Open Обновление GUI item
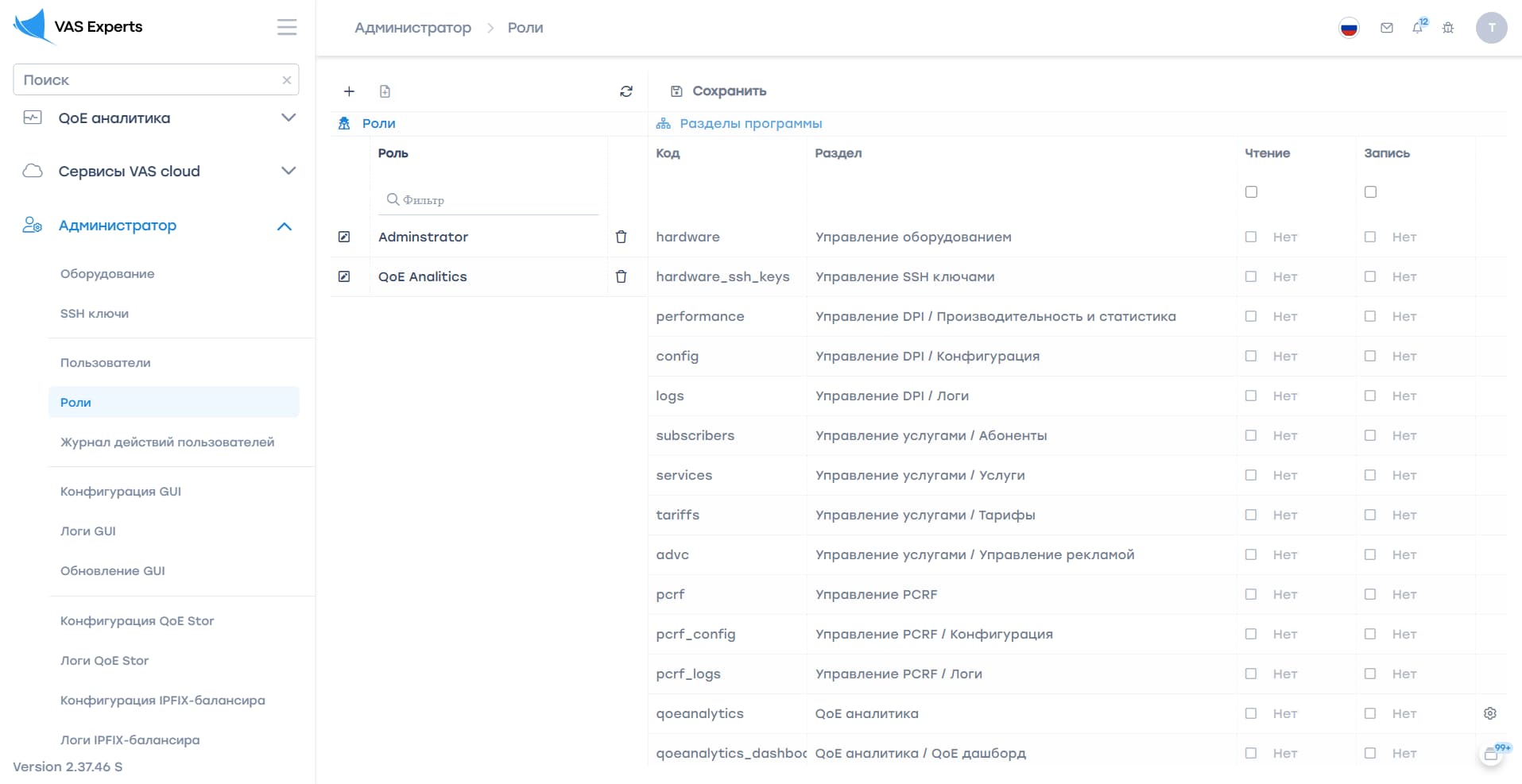1522x784 pixels. click(113, 571)
